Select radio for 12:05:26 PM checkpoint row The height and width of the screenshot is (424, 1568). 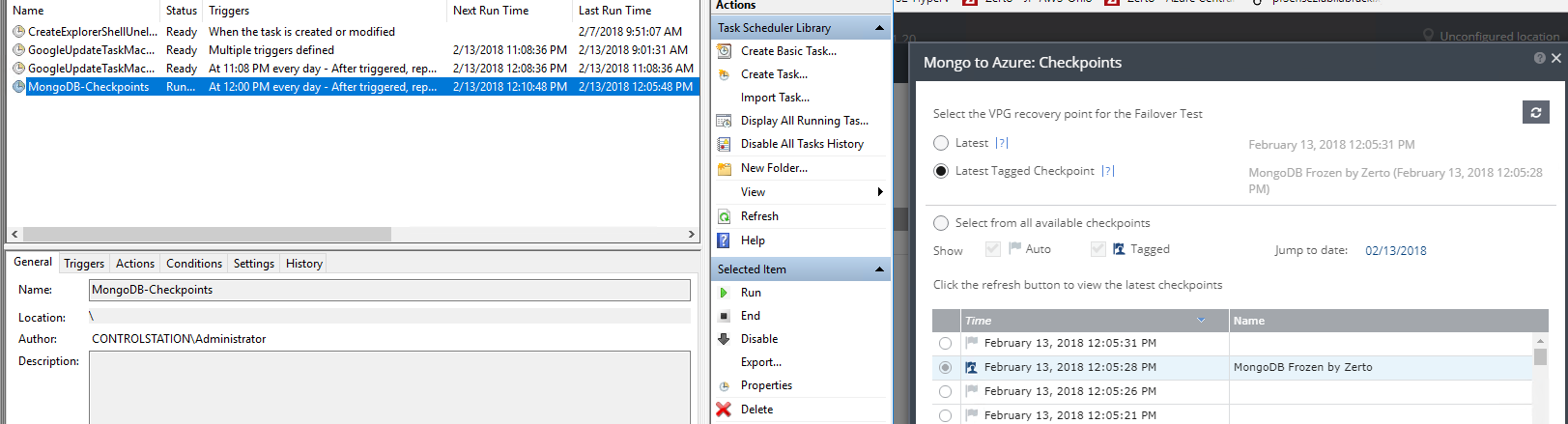coord(945,391)
